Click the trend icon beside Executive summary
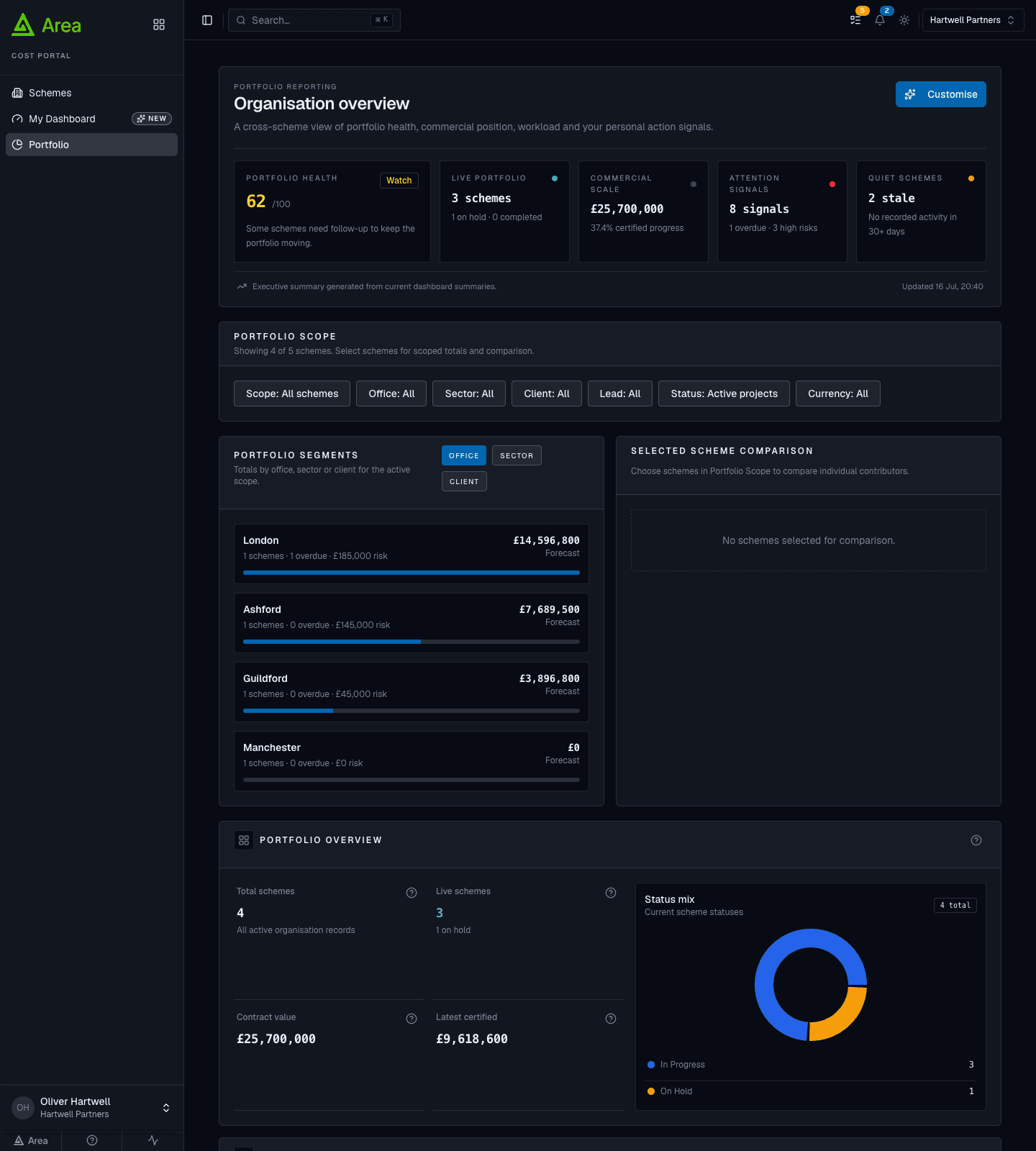This screenshot has height=1151, width=1036. pyautogui.click(x=242, y=286)
